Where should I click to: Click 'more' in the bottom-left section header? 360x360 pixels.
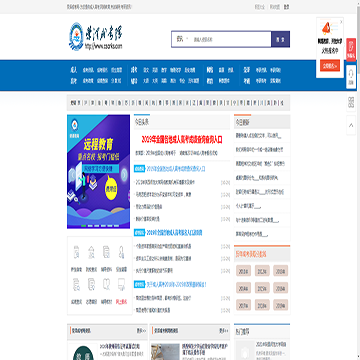coord(141,331)
